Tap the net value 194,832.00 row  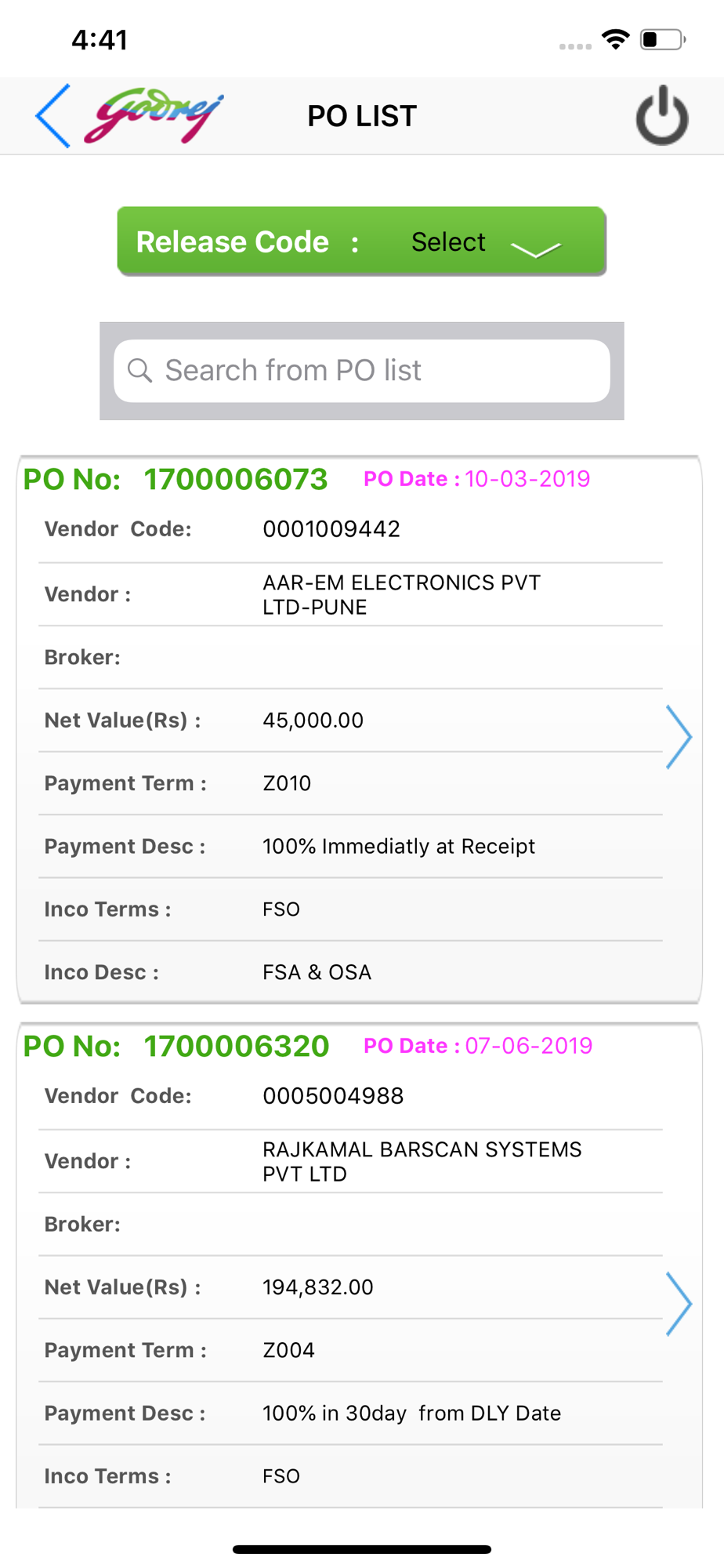coord(350,1287)
